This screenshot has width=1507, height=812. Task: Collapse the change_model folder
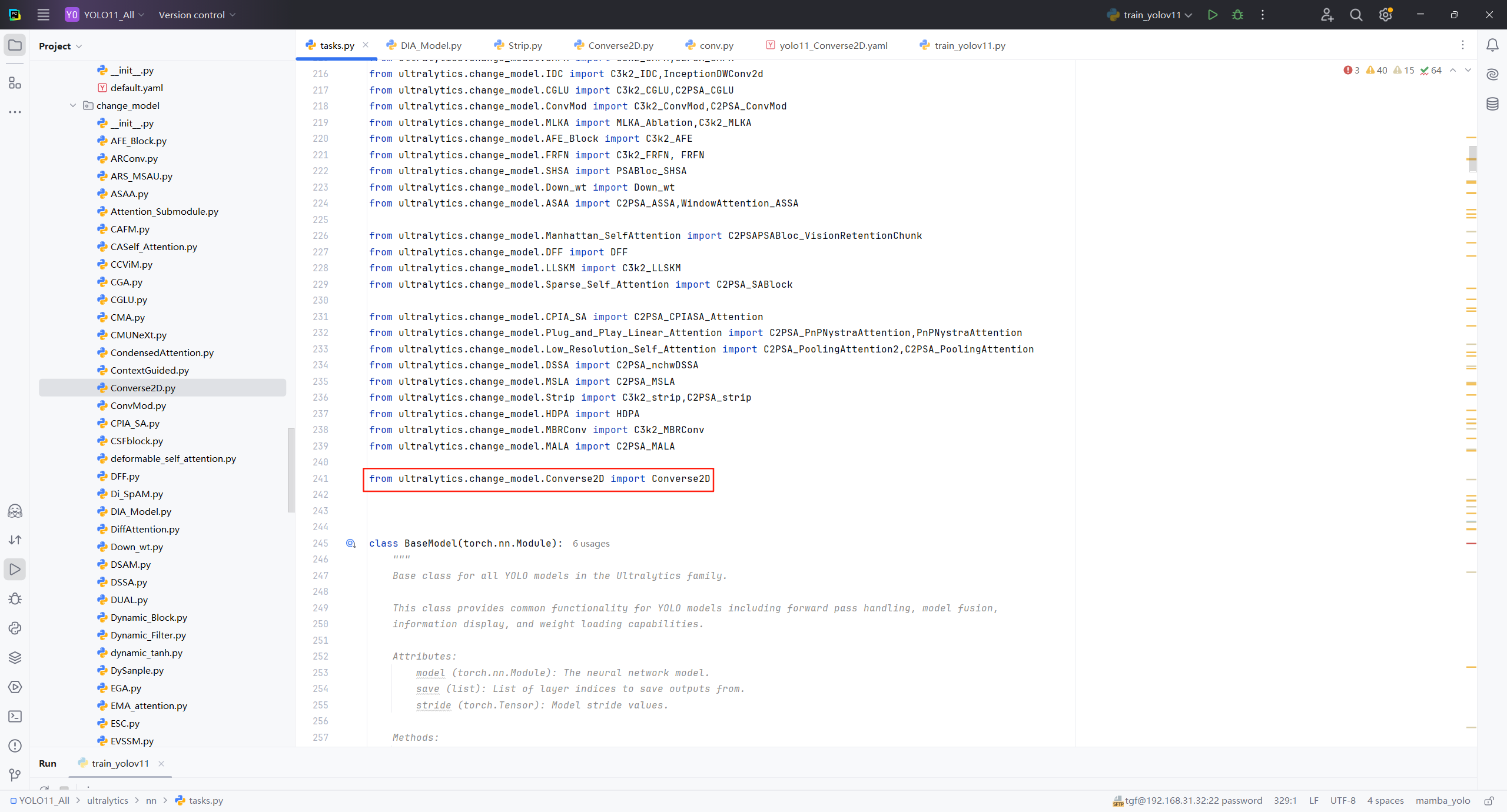[73, 105]
